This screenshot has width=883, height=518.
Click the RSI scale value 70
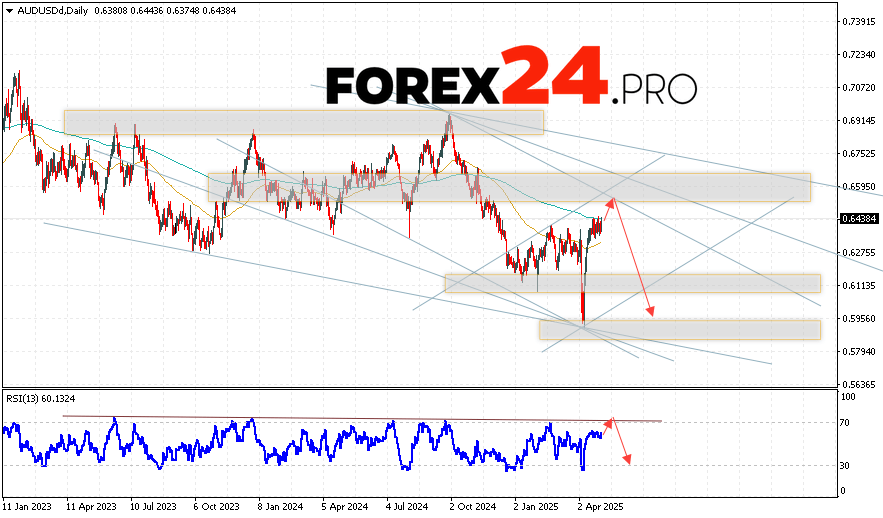pyautogui.click(x=845, y=423)
